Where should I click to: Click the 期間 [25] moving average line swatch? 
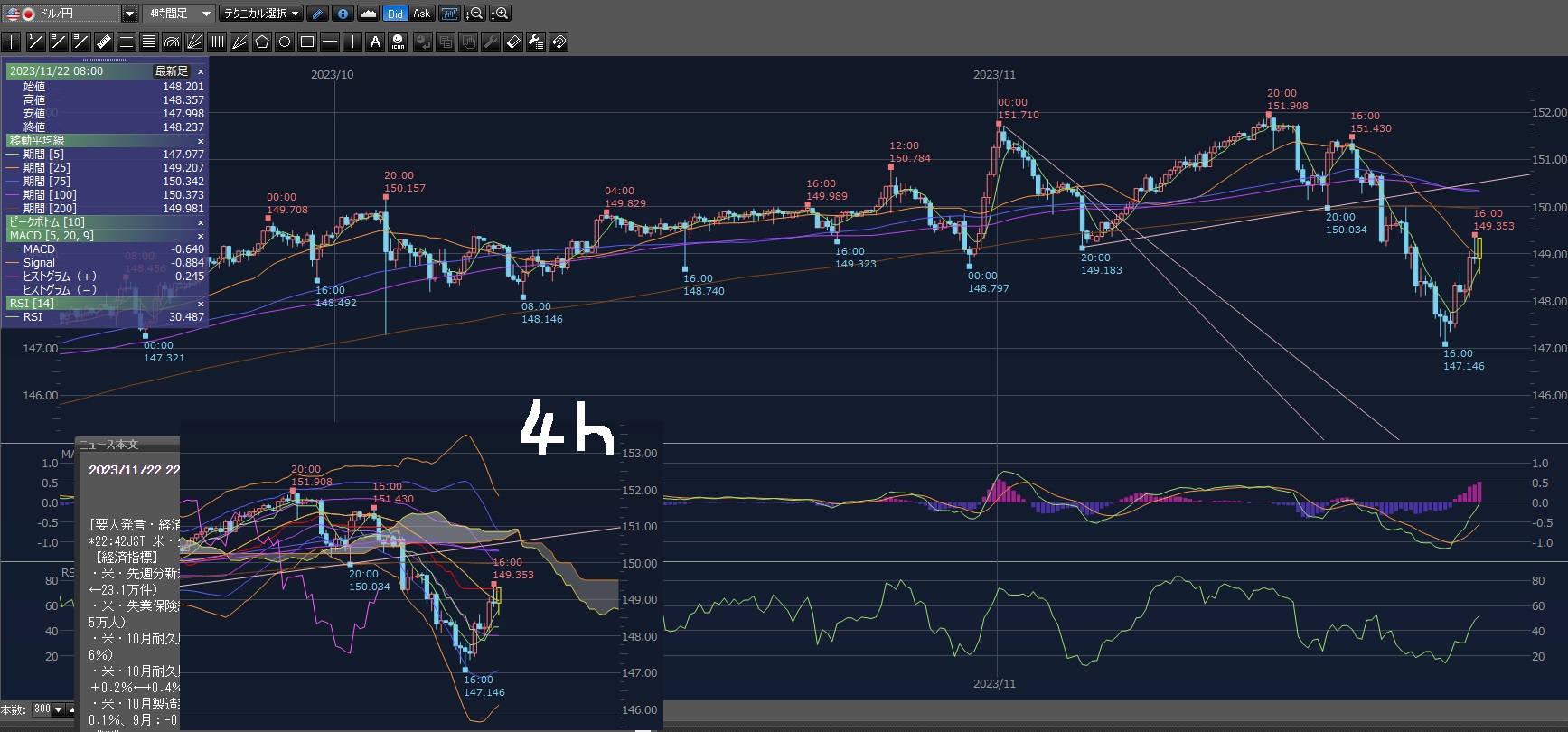(x=13, y=168)
